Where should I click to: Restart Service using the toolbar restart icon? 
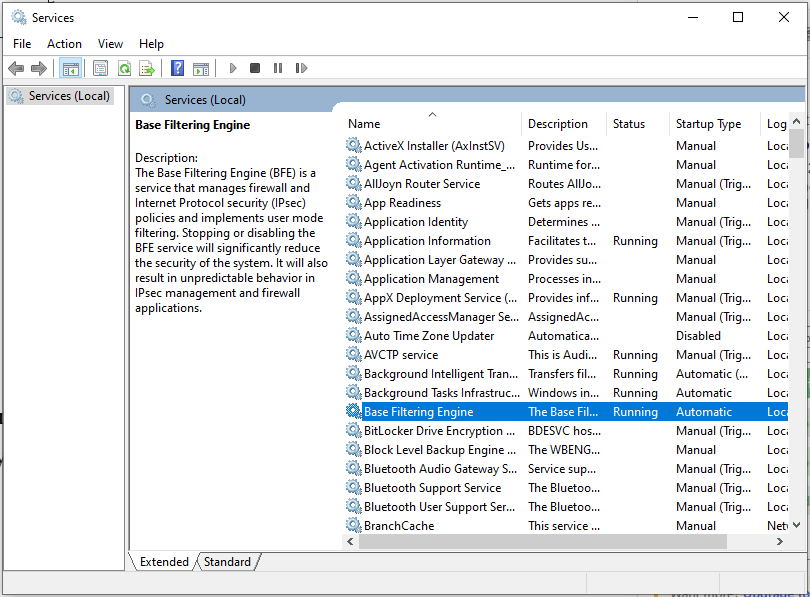pyautogui.click(x=301, y=68)
